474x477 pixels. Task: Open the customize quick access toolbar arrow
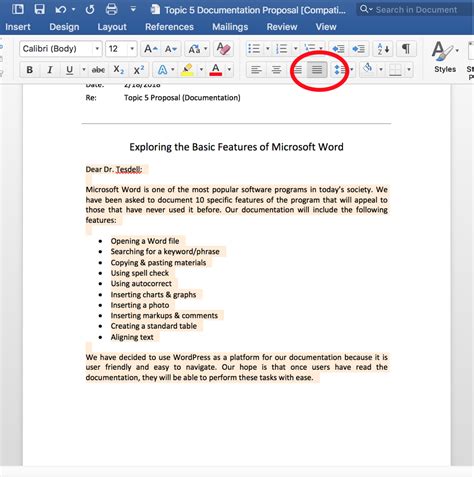(x=133, y=9)
